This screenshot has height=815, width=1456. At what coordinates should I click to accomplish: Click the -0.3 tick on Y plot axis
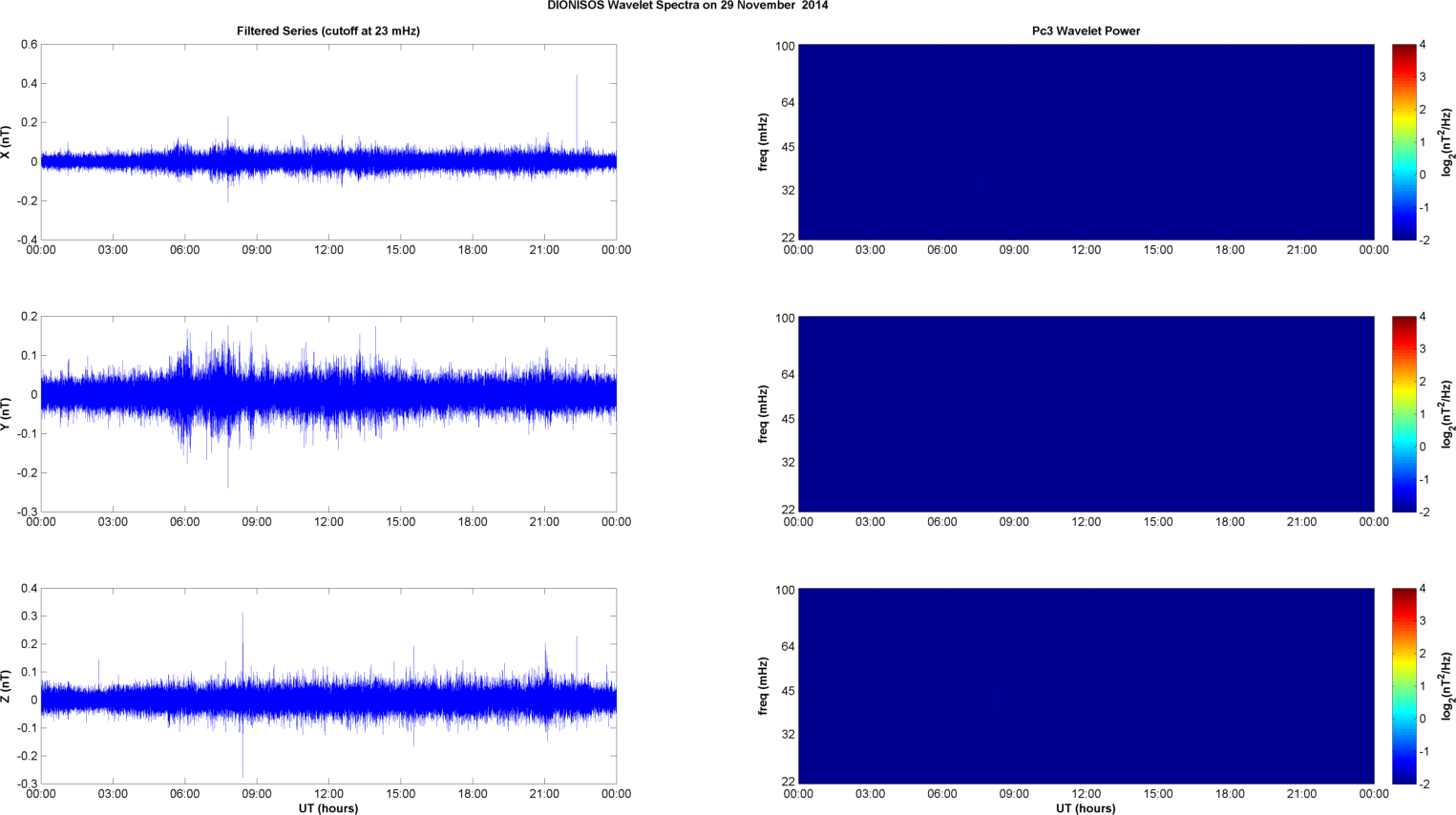click(28, 512)
